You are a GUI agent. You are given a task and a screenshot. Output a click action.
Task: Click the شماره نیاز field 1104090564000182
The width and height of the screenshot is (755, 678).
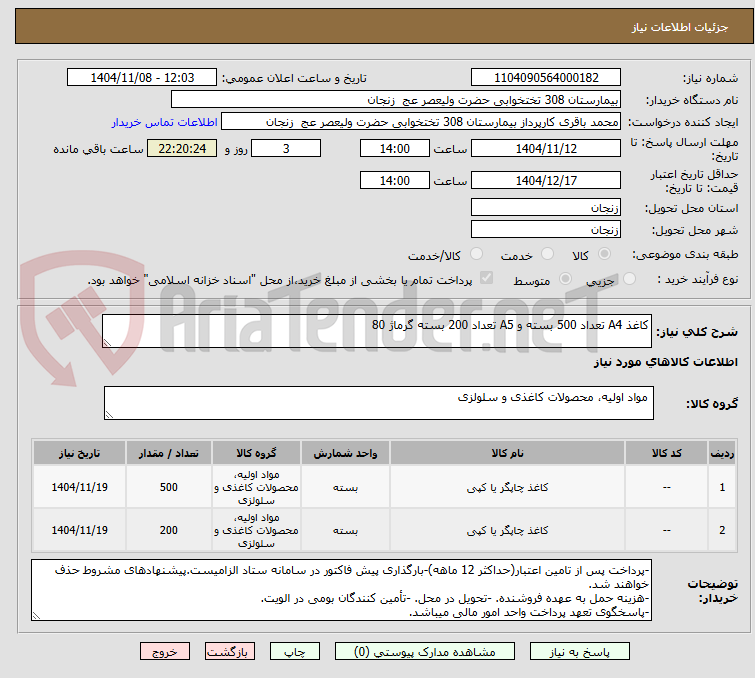(546, 78)
